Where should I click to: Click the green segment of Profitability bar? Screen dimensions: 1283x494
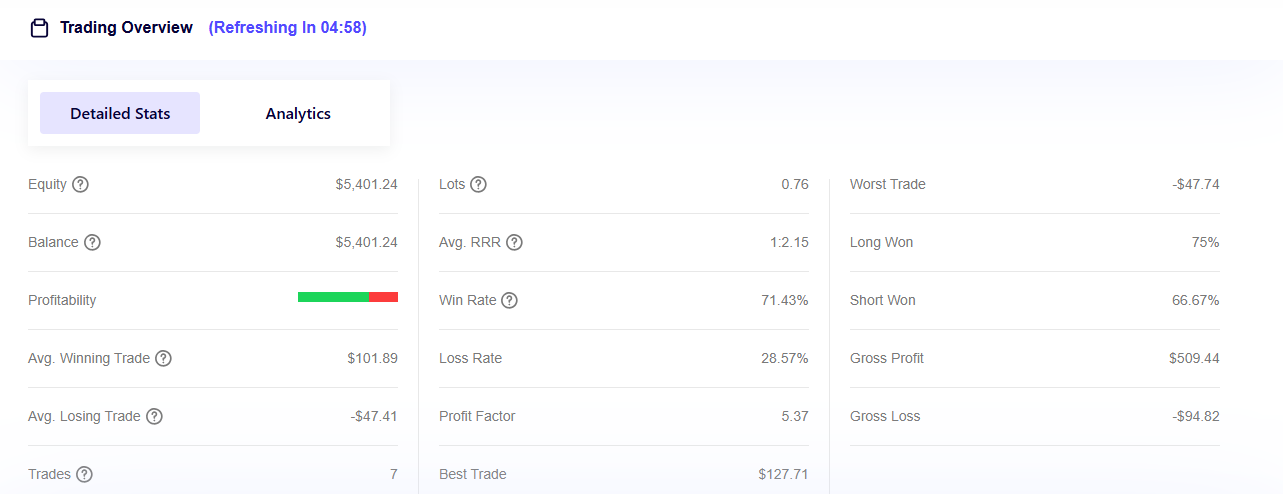(x=333, y=297)
